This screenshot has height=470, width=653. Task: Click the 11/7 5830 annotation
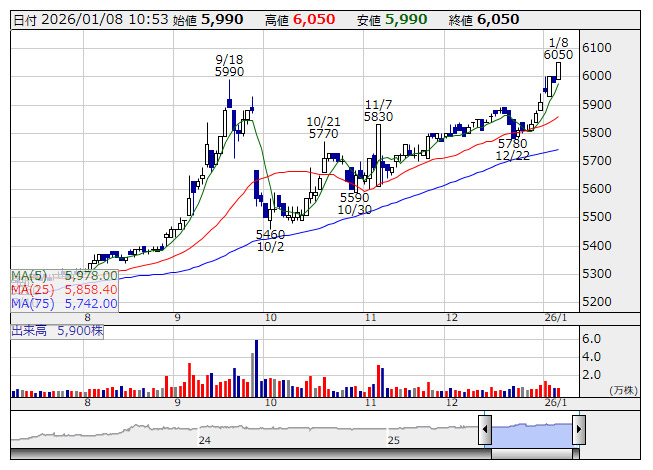coord(378,110)
